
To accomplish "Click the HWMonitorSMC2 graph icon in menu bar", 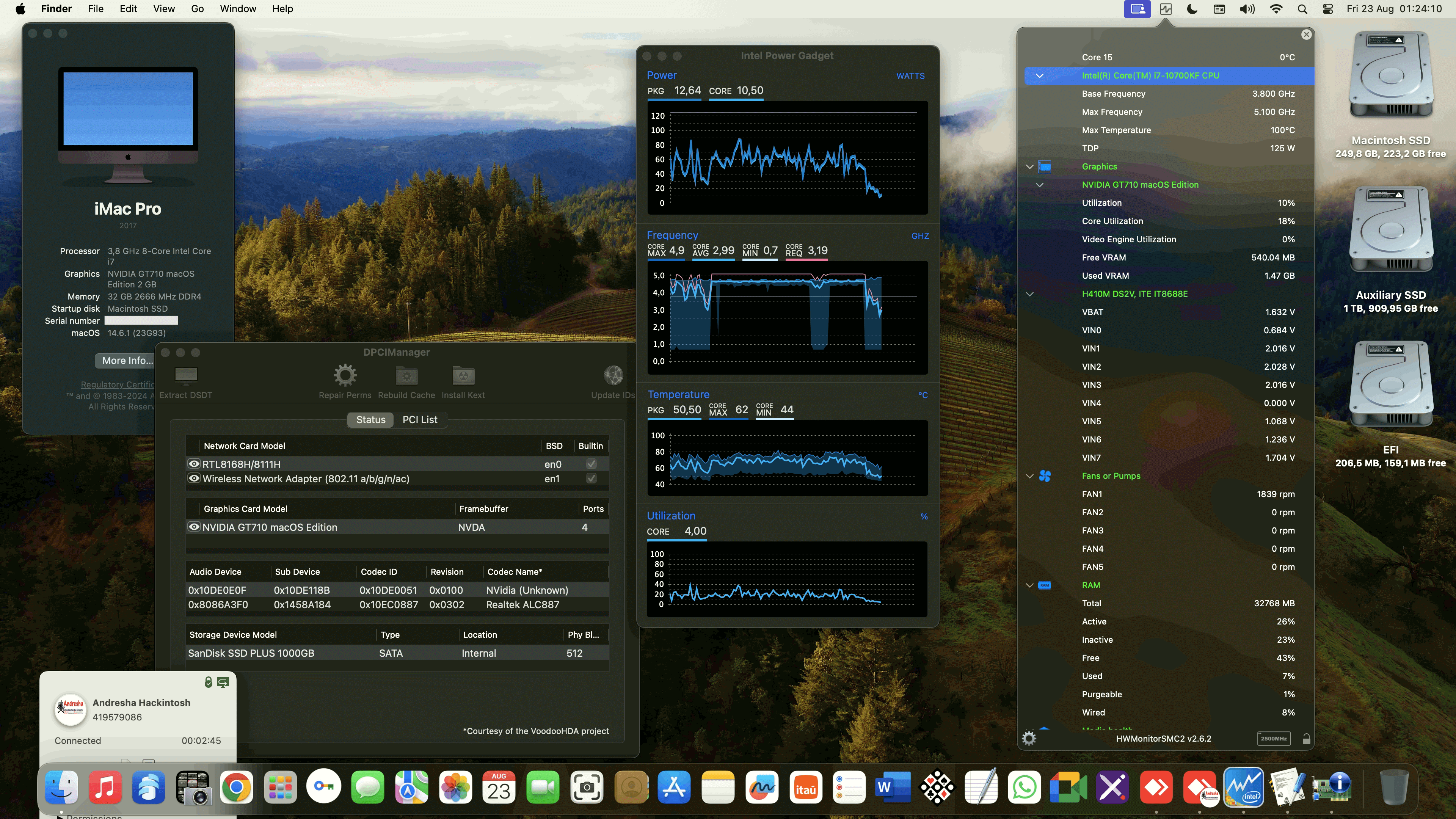I will coord(1166,9).
